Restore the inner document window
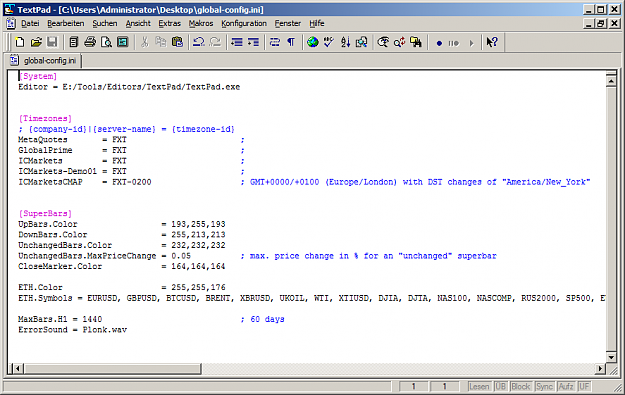 601,24
